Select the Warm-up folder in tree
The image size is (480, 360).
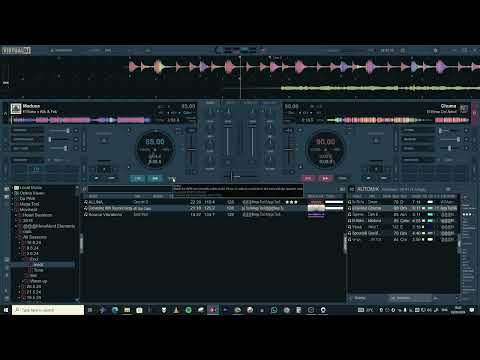[x=38, y=281]
